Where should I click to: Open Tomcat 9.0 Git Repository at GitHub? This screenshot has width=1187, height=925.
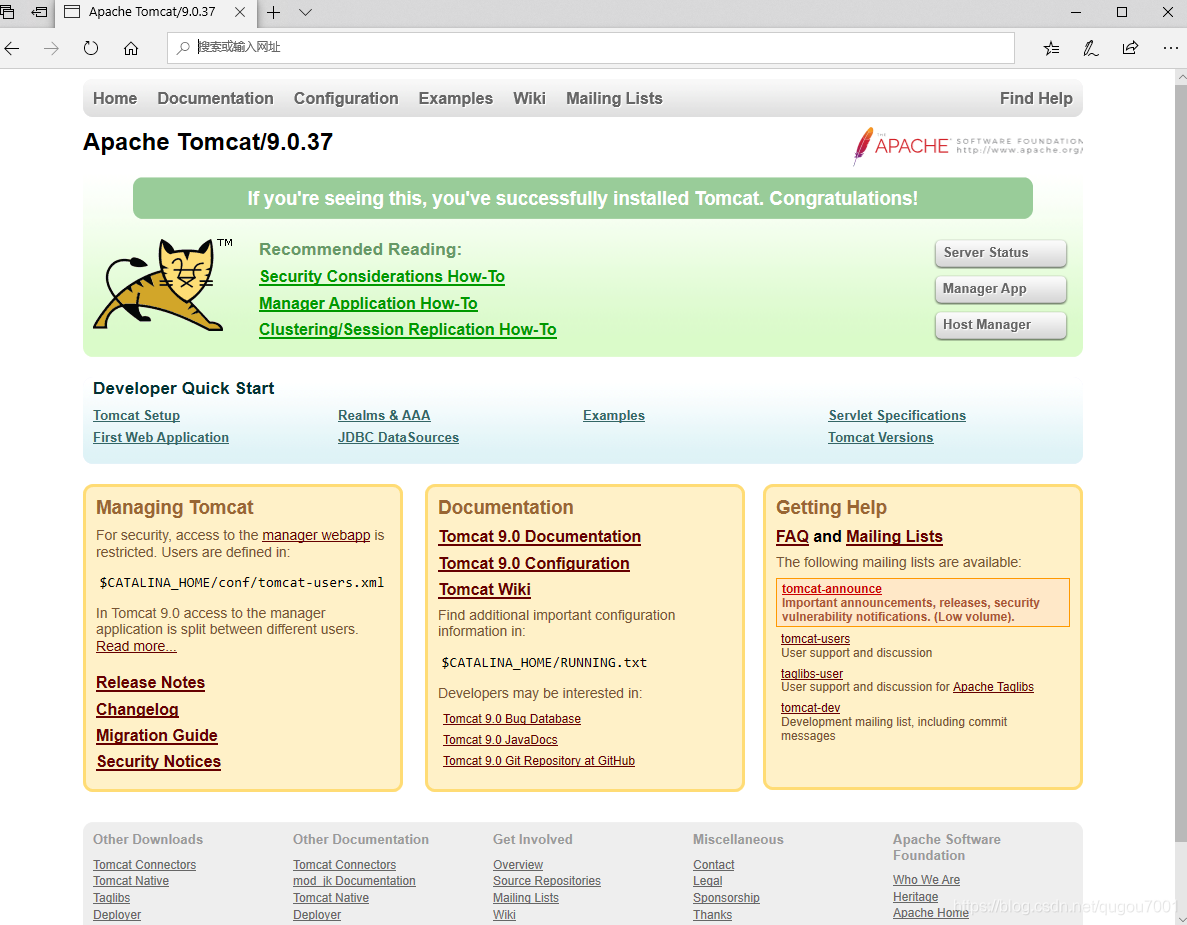tap(539, 761)
